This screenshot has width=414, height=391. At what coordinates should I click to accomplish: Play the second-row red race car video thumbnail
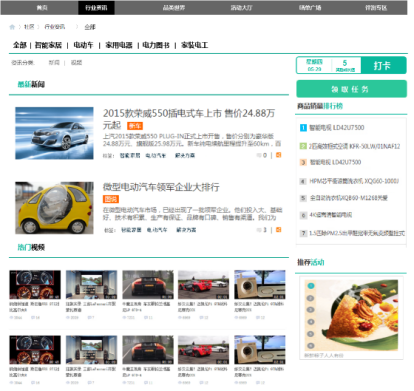tap(203, 350)
